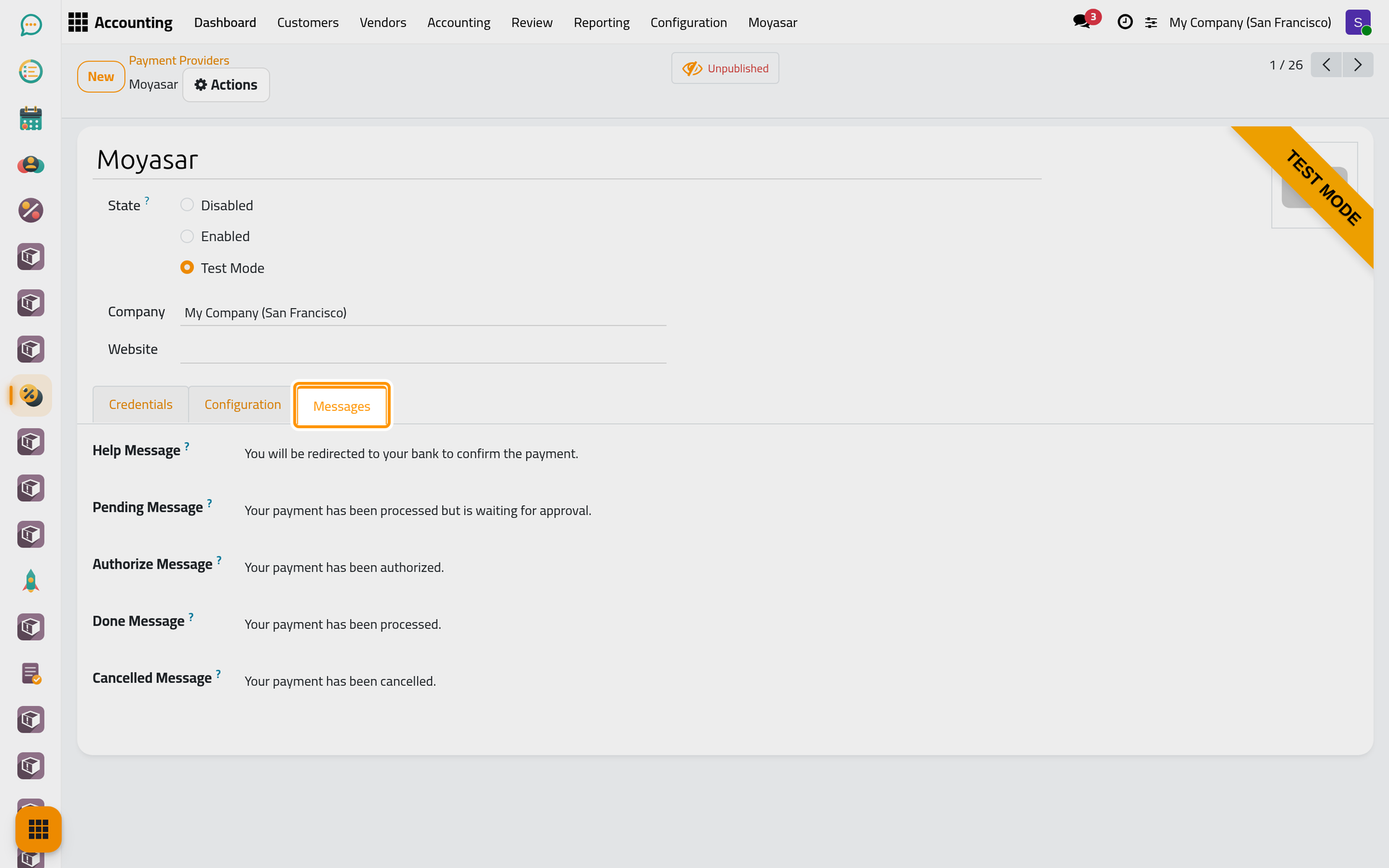Open the company switcher My Company (San Francisco)
Image resolution: width=1389 pixels, height=868 pixels.
pos(1249,22)
